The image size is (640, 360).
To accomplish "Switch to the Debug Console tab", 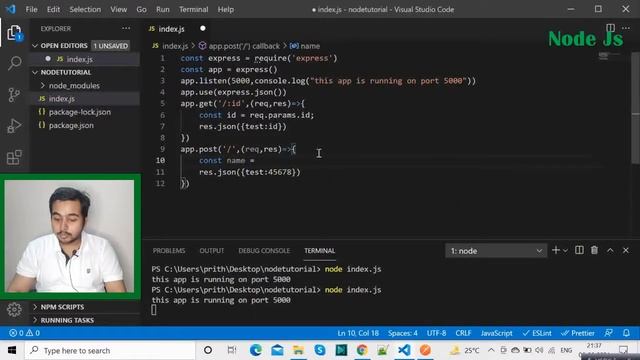I will pos(264,251).
